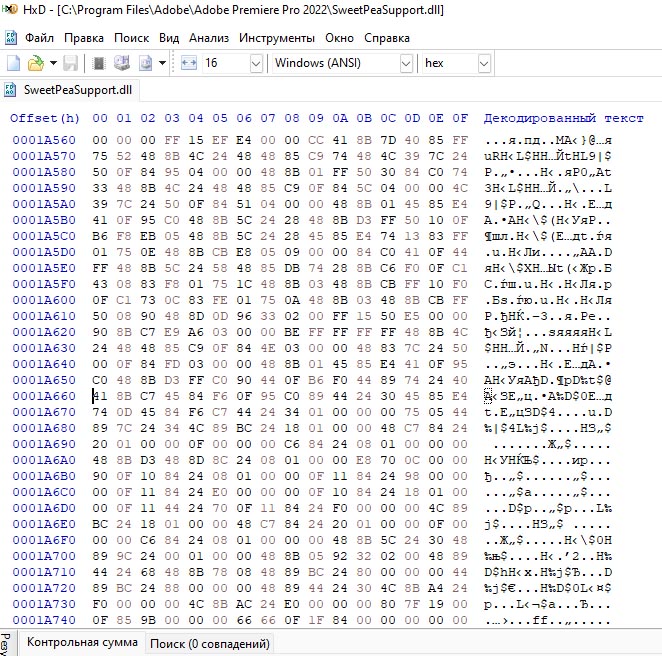Click decoded text 'D$hH‹x.H‰ј$Ђ...D'
Image resolution: width=662 pixels, height=656 pixels.
(x=548, y=572)
